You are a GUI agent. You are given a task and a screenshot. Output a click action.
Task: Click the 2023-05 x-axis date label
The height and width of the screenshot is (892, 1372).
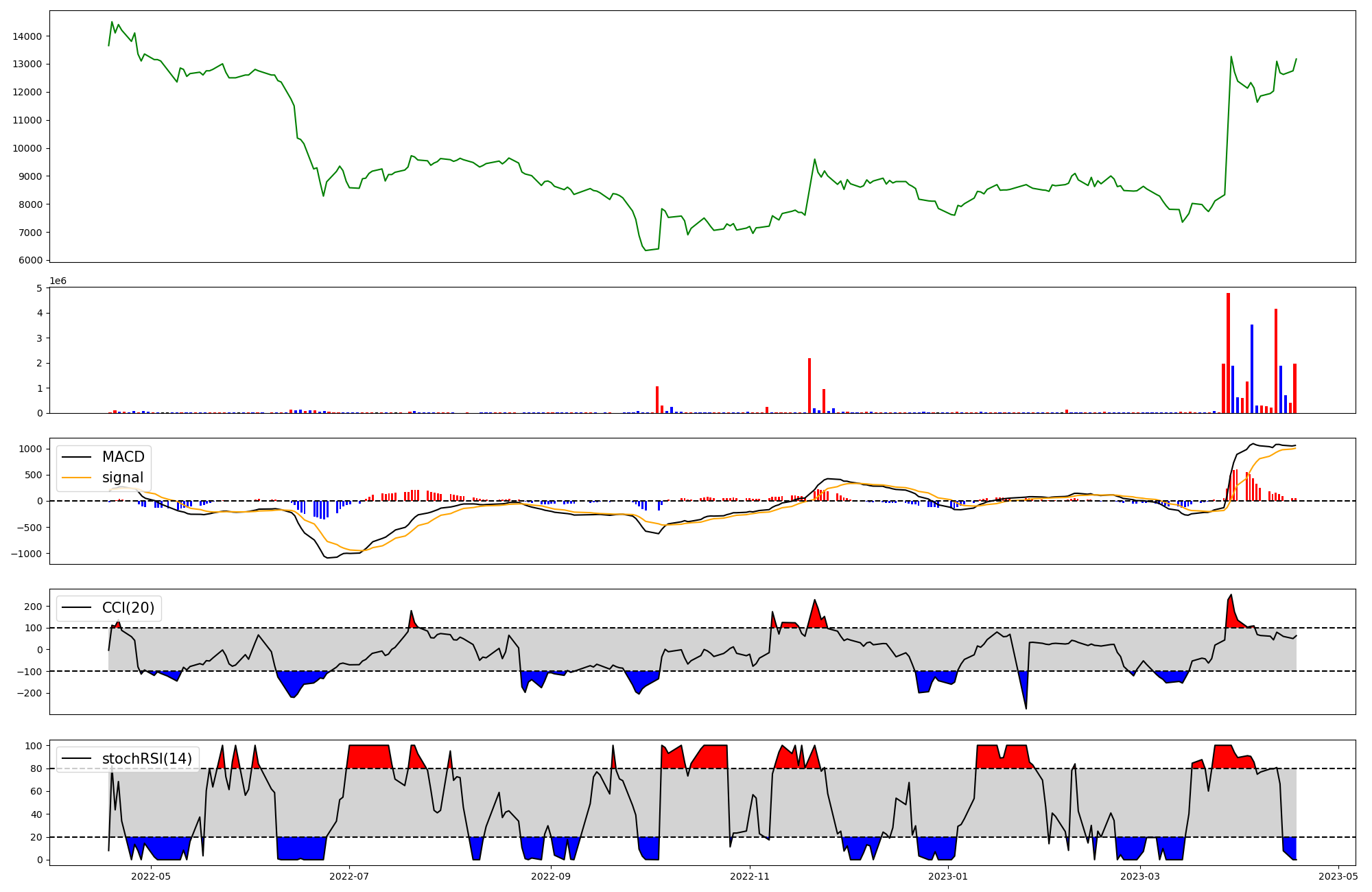pyautogui.click(x=1338, y=876)
